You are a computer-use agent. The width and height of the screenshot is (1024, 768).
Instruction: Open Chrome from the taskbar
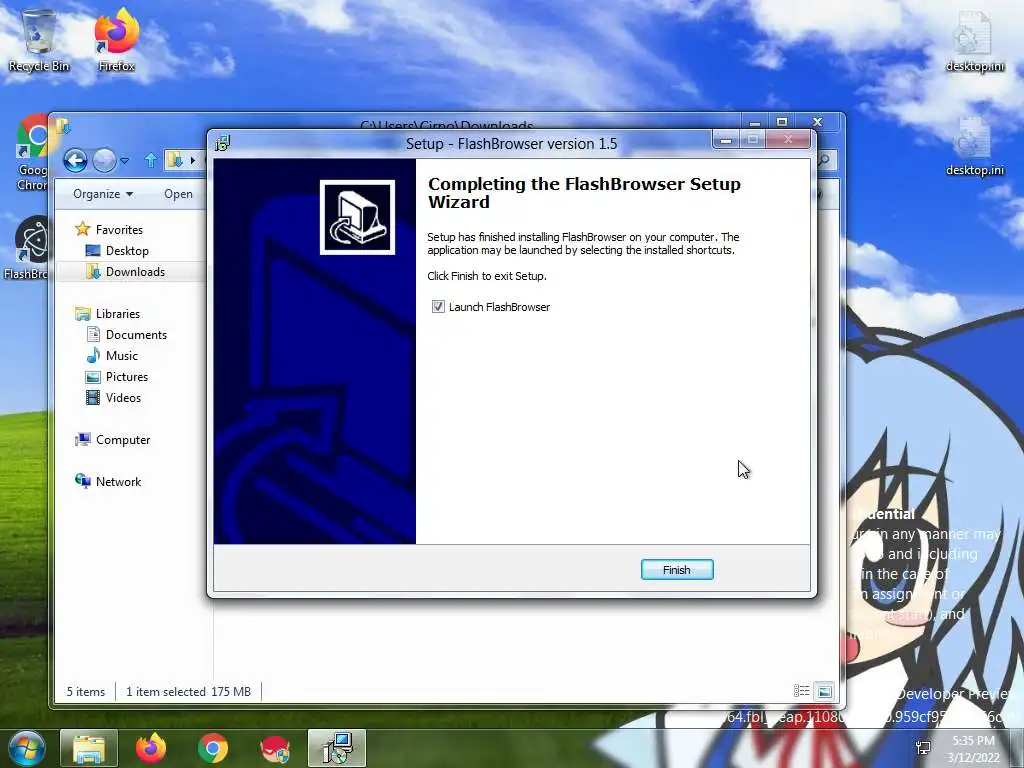213,748
